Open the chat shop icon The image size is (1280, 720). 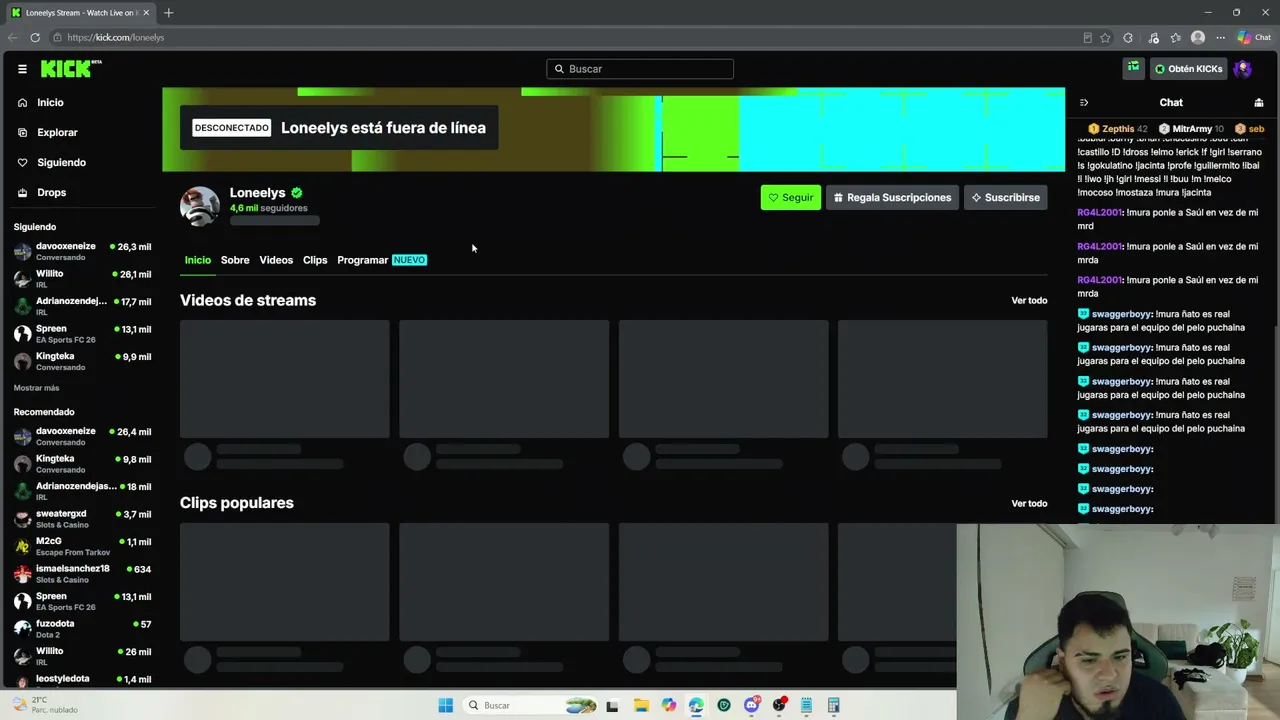pos(1259,102)
